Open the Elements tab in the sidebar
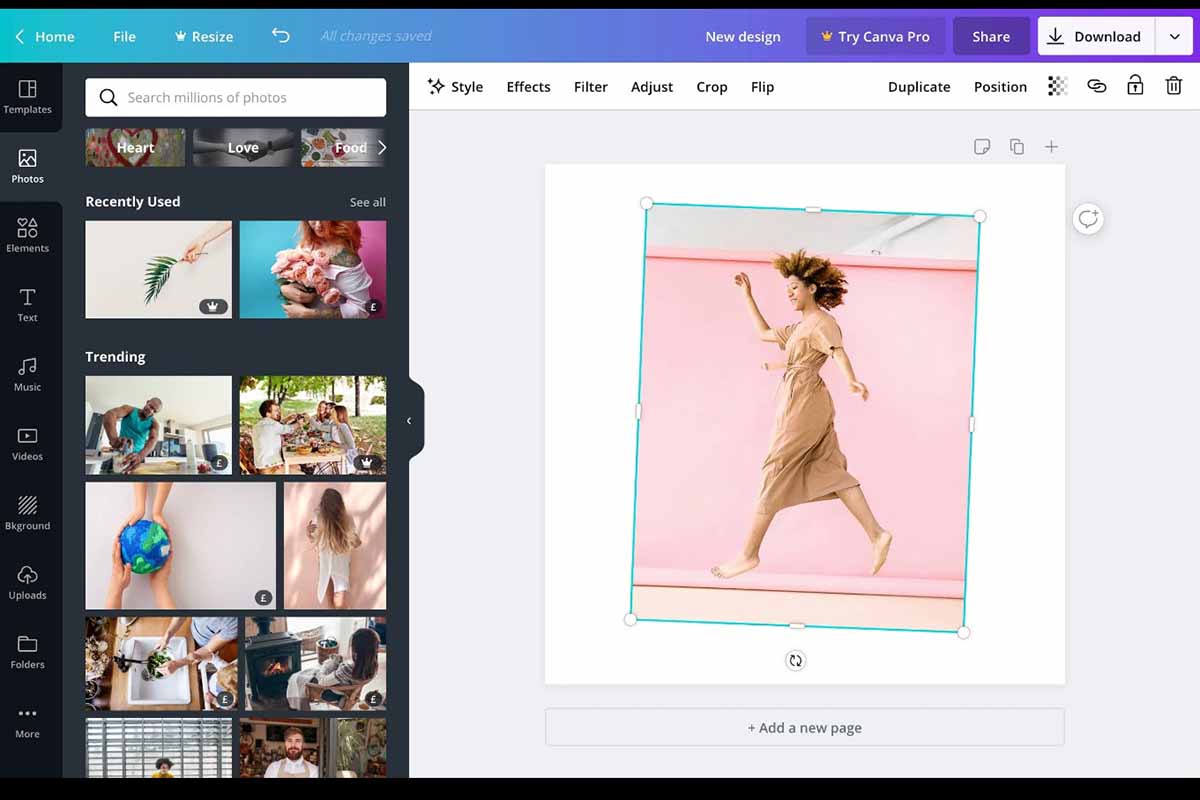 click(x=28, y=236)
